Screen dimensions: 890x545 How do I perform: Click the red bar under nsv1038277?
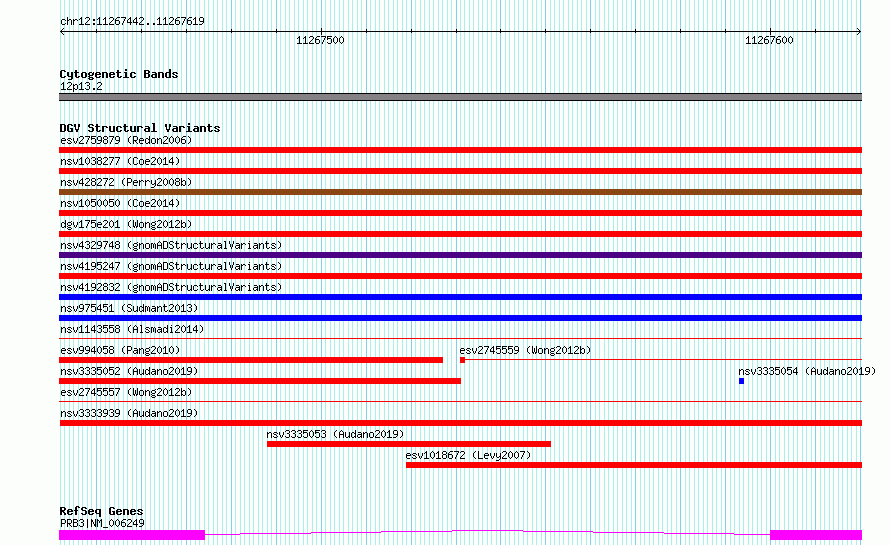[x=460, y=171]
